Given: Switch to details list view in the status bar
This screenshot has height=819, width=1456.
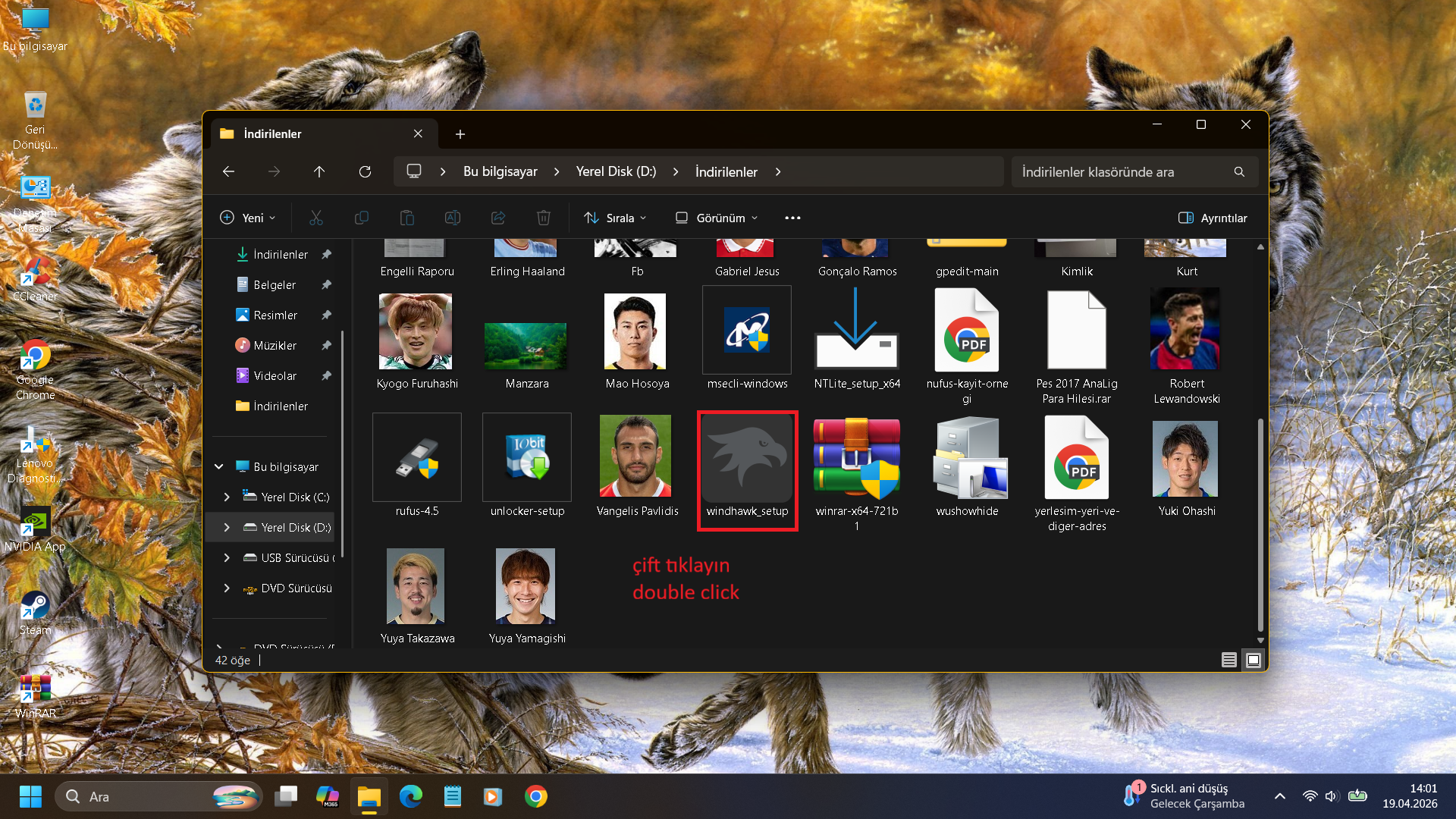Looking at the screenshot, I should click(x=1229, y=660).
